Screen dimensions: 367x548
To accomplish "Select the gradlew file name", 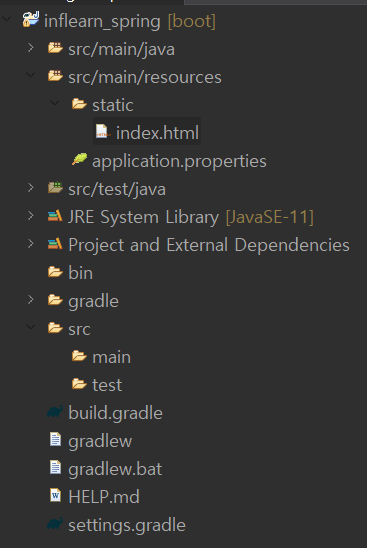I will pos(100,442).
